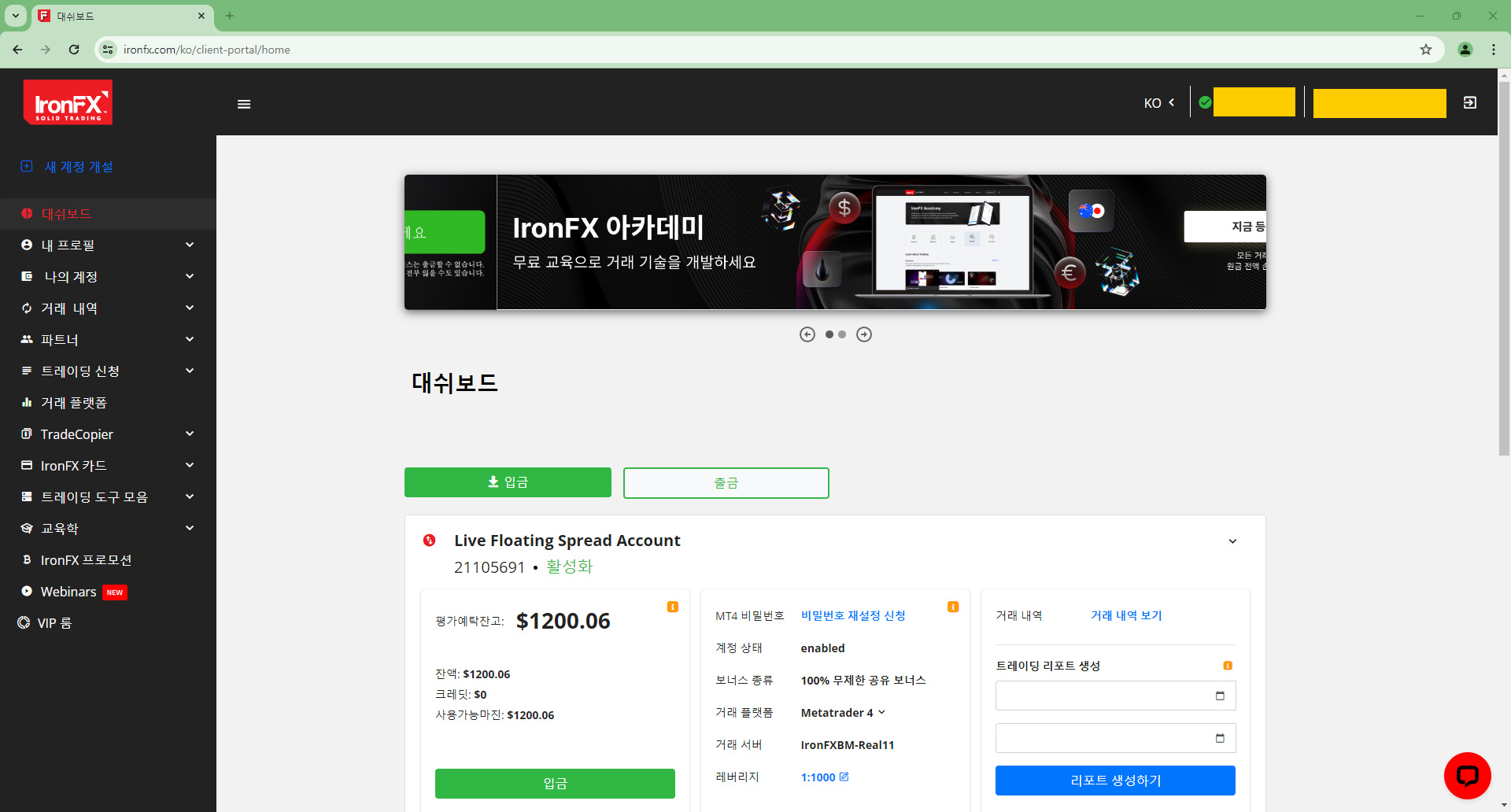Click the 비밀번호 재설정 신청 link
This screenshot has height=812, width=1511.
(x=852, y=615)
